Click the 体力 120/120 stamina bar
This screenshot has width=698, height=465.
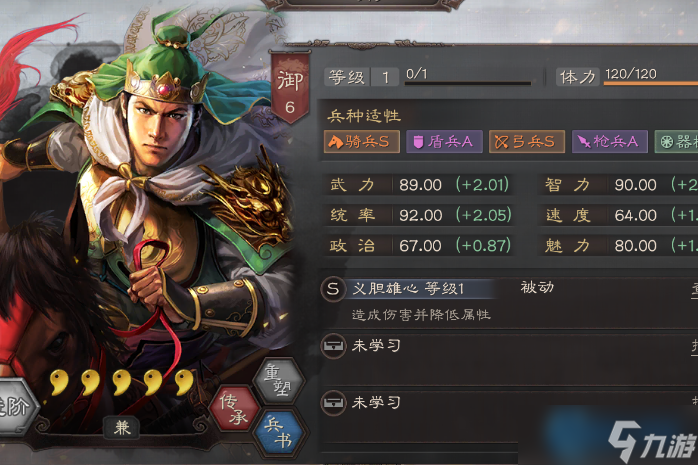point(651,83)
